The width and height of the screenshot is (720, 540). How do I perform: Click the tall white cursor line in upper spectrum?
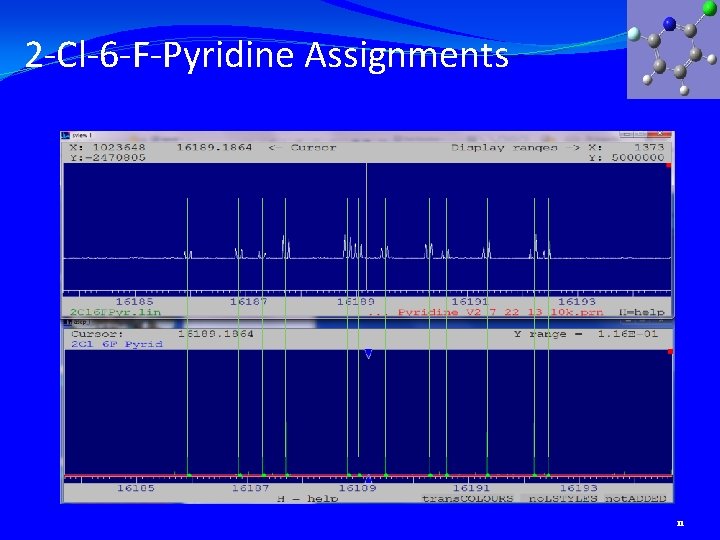coord(366,226)
